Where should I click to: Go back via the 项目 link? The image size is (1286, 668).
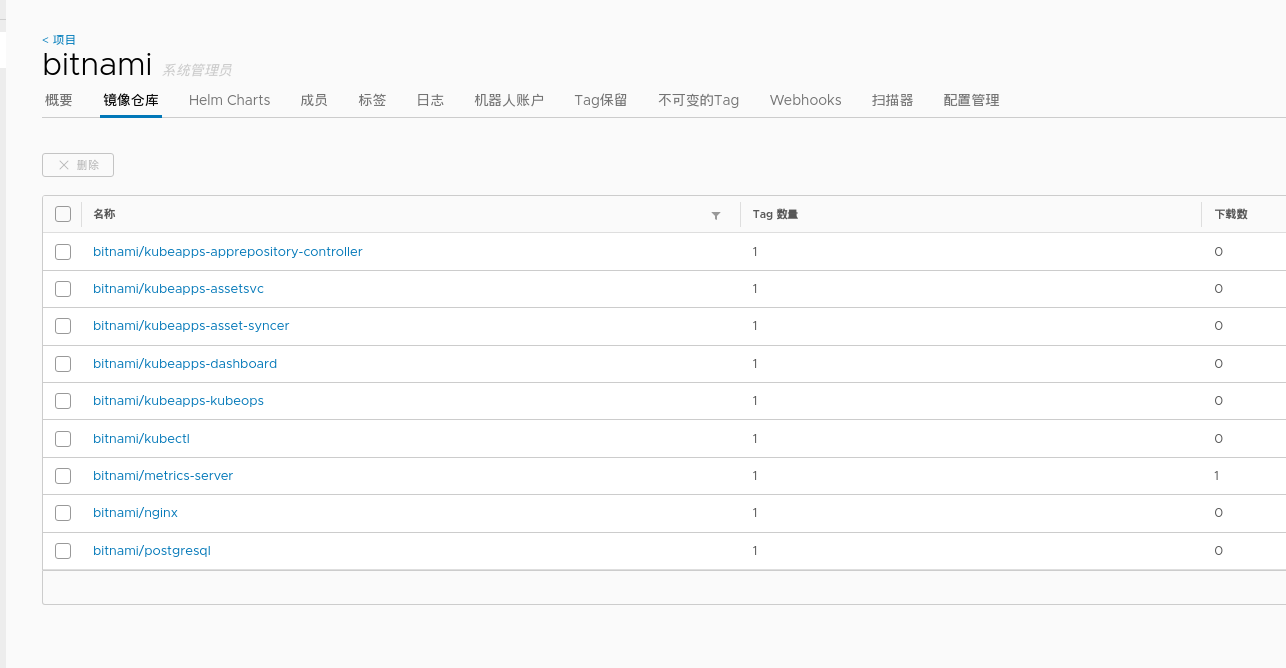pos(59,40)
